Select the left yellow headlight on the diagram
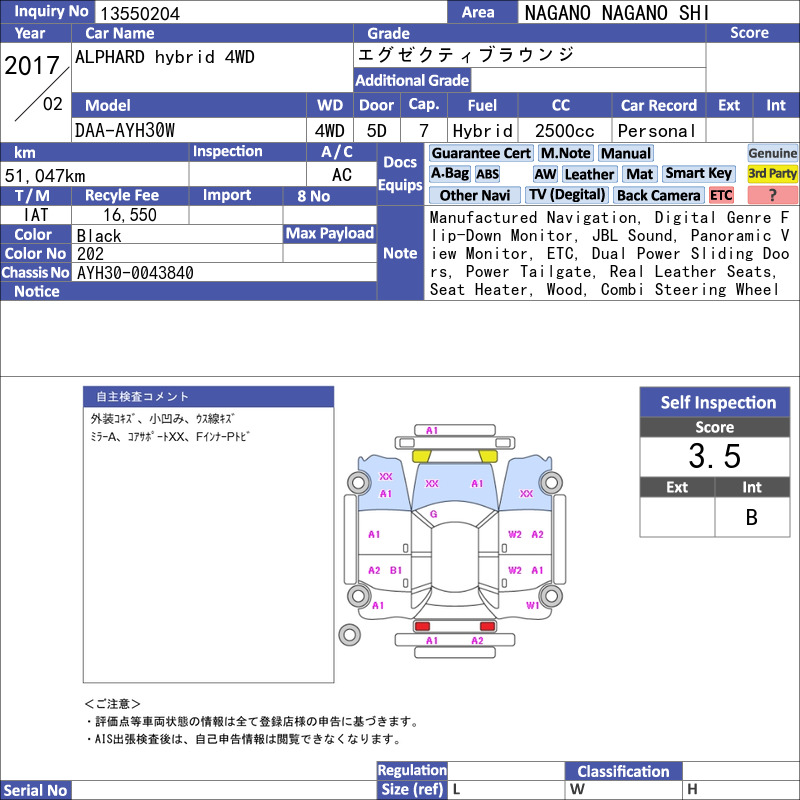This screenshot has height=800, width=800. point(421,456)
